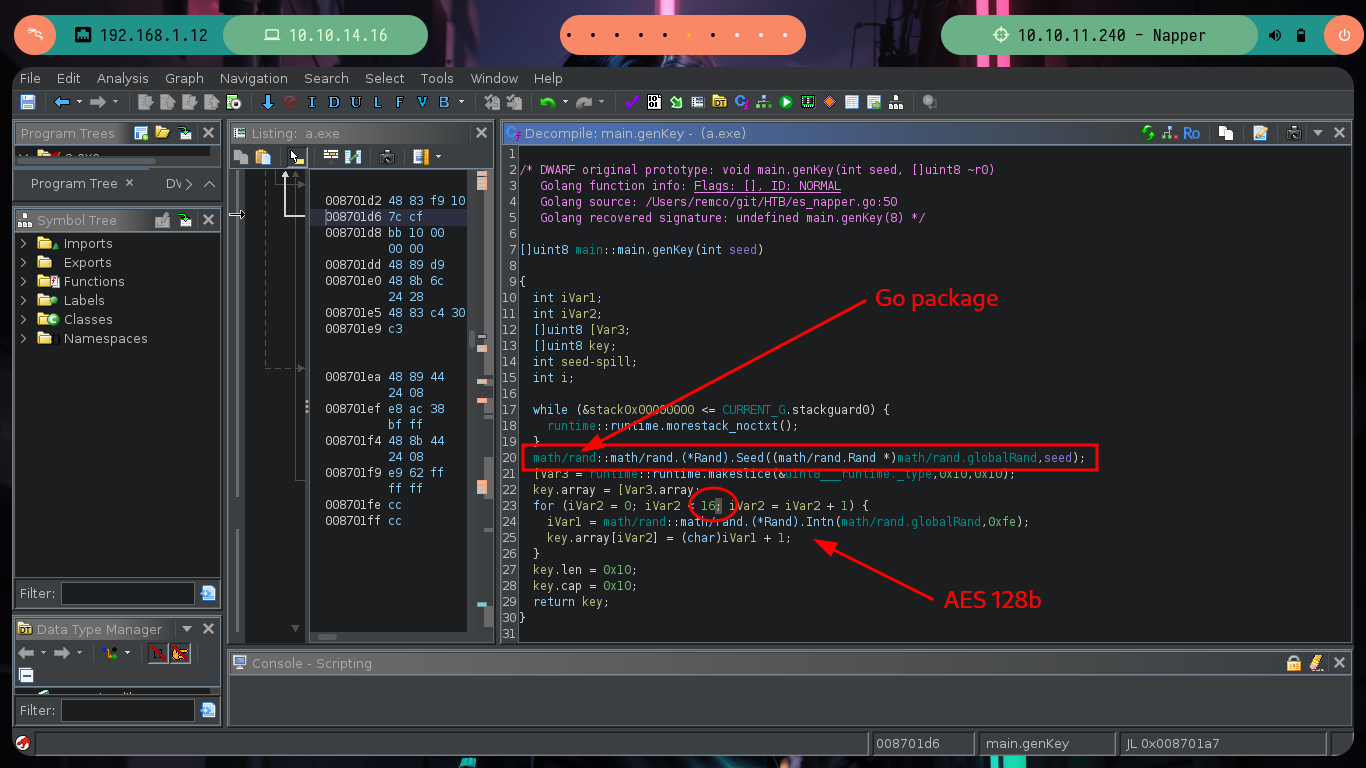
Task: Expand the Functions tree node
Action: [x=24, y=281]
